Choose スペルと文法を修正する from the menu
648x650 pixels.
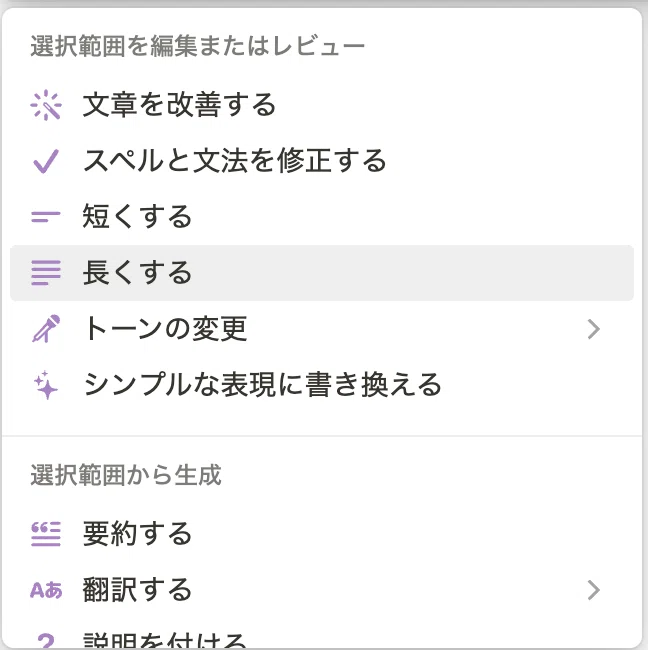coord(322,161)
